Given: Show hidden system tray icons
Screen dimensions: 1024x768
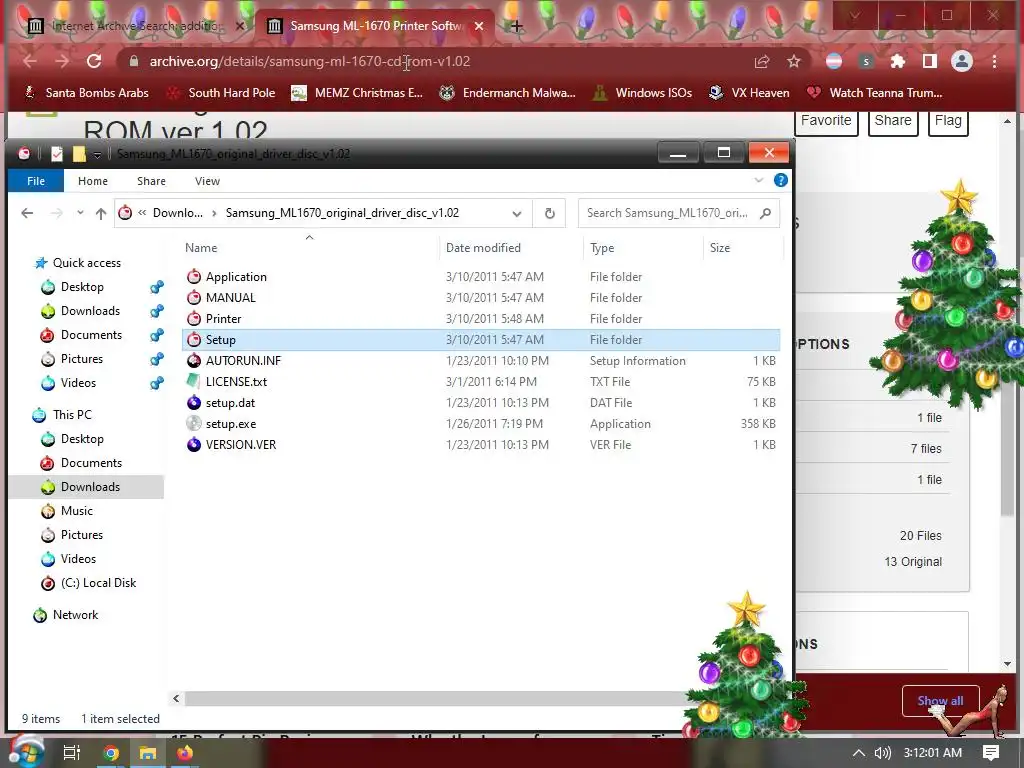Looking at the screenshot, I should coord(859,753).
